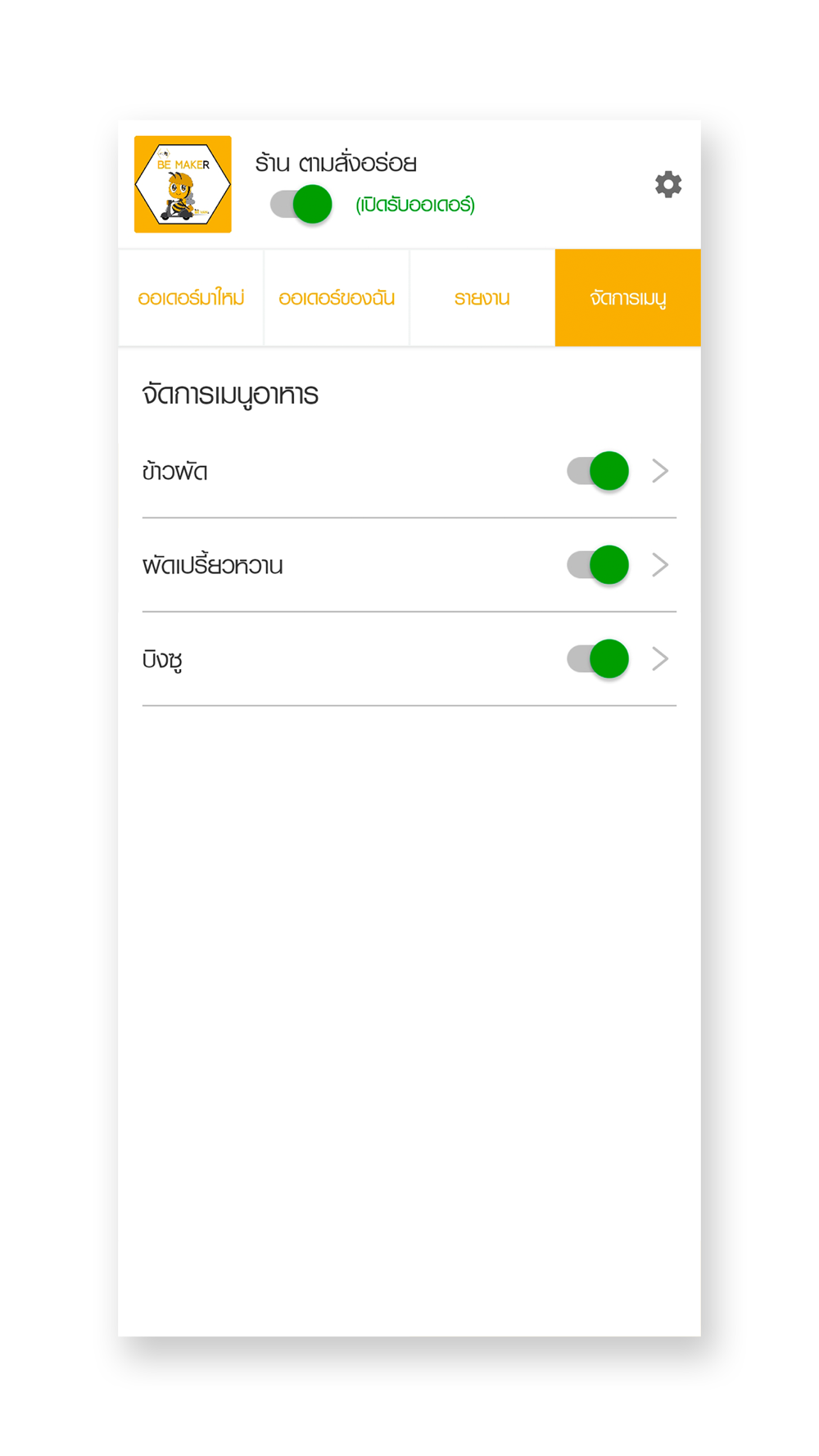Turn off the ผัดเปรี้ยวหวาน toggle

point(598,565)
